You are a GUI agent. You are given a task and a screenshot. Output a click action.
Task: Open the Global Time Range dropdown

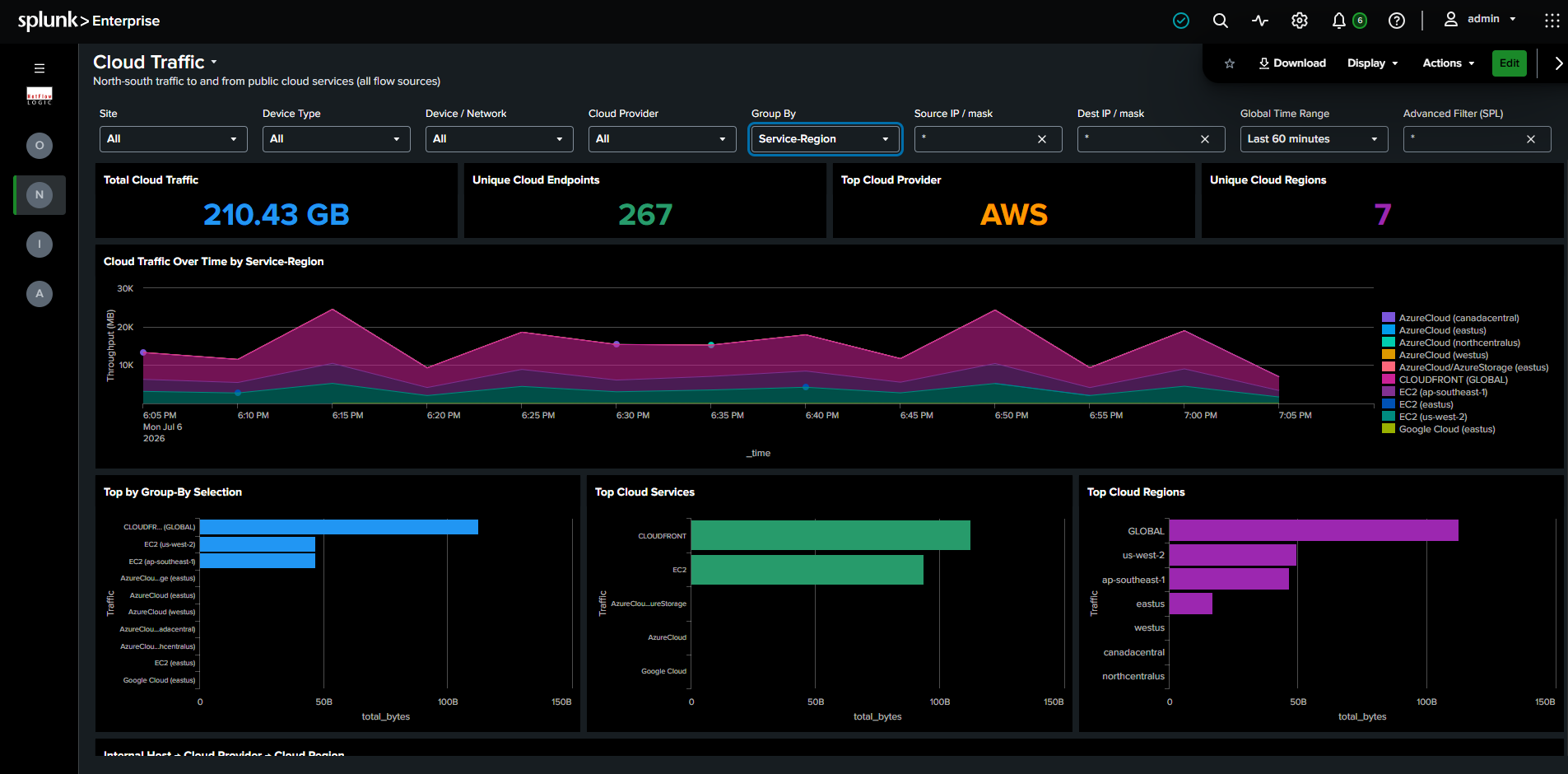(x=1314, y=139)
